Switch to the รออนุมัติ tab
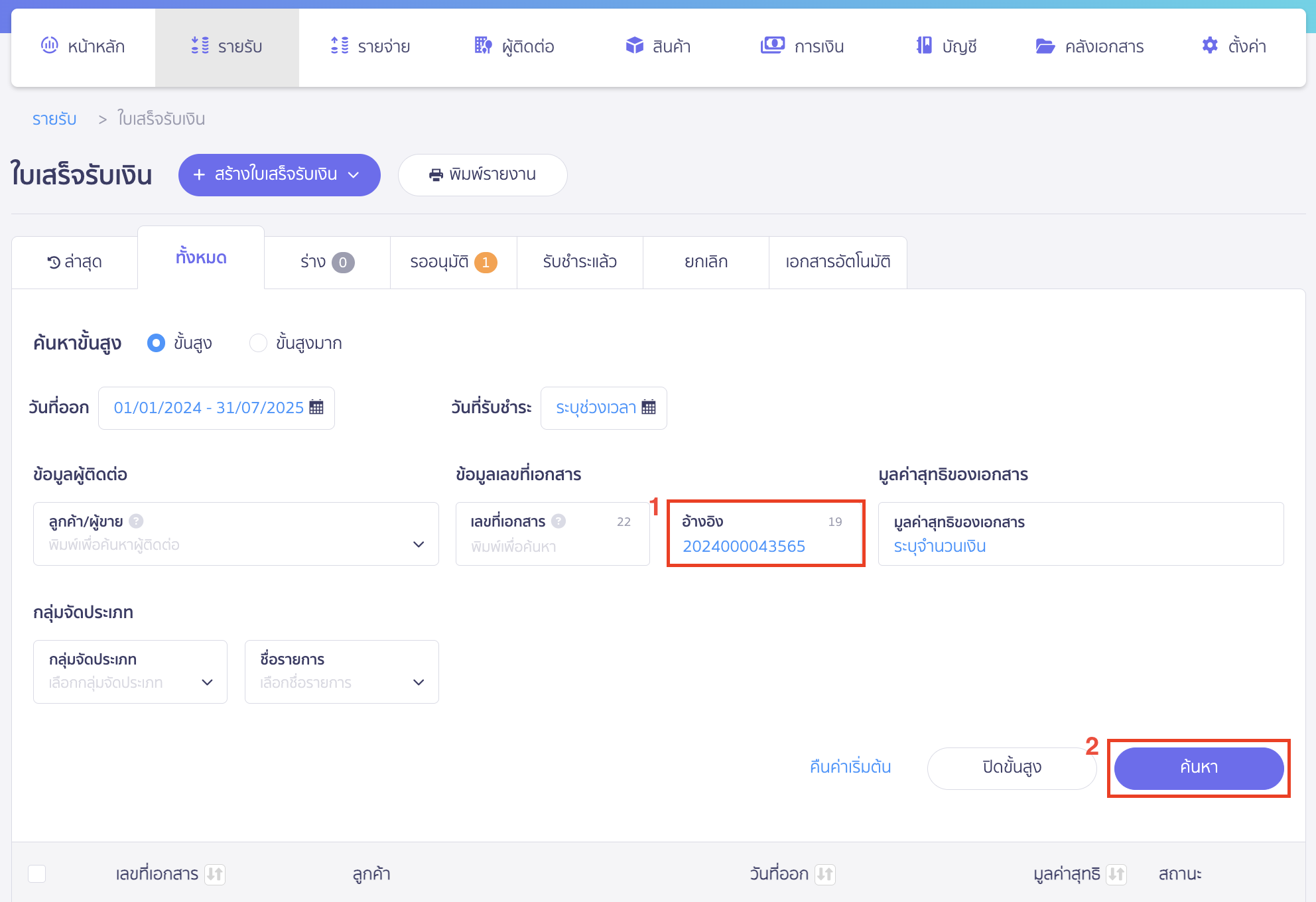This screenshot has height=902, width=1316. (452, 261)
